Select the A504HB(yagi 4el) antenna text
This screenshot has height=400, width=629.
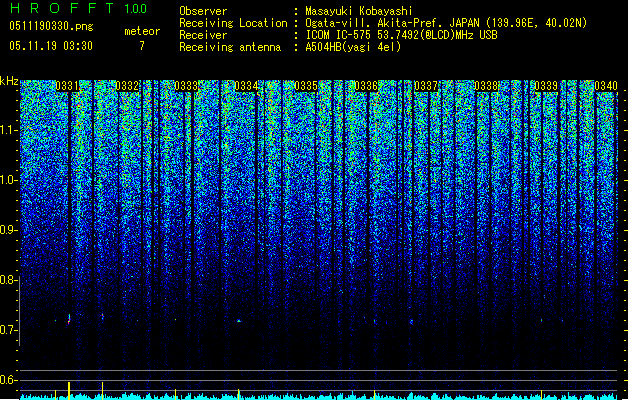(x=353, y=47)
